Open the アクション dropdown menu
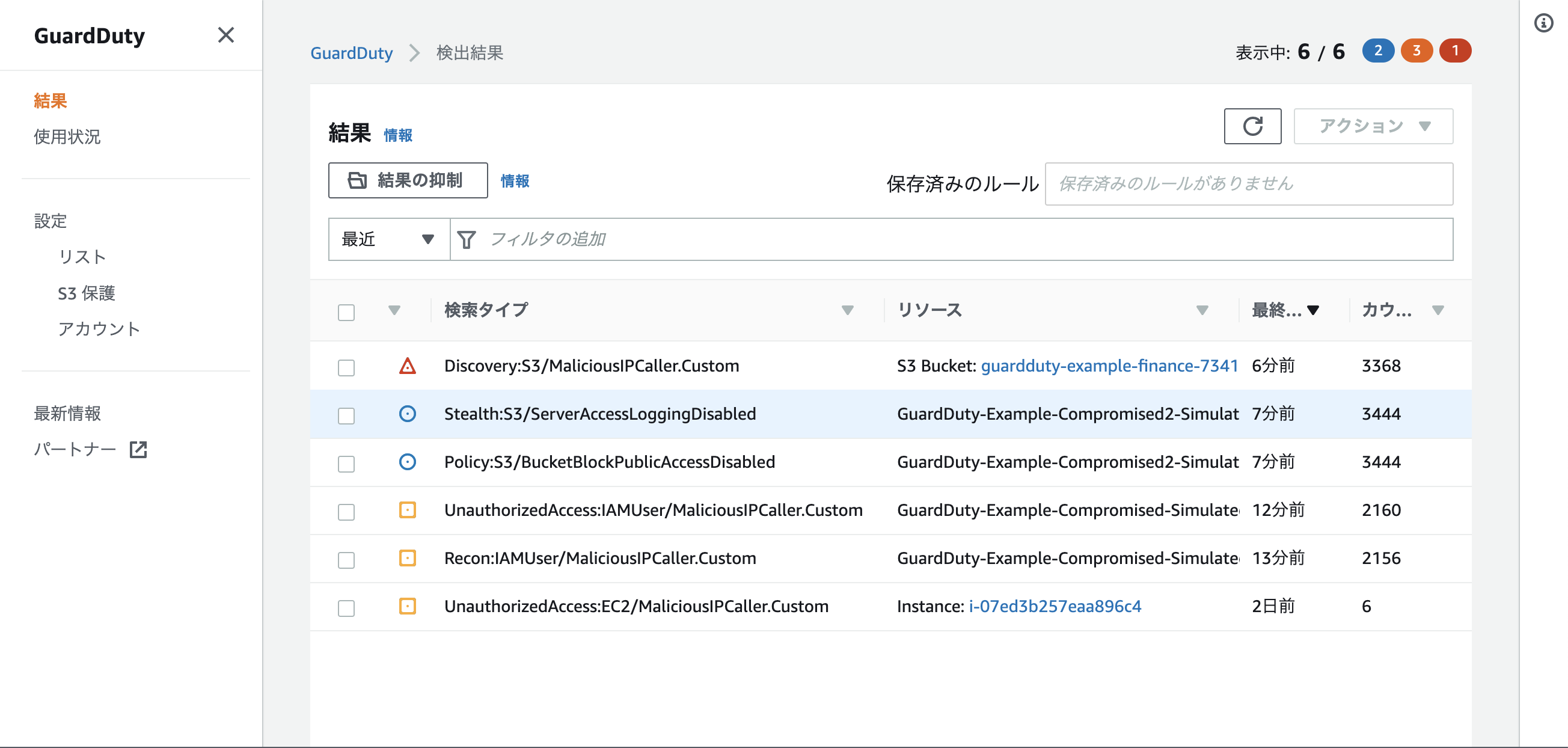Viewport: 1568px width, 748px height. pos(1373,126)
